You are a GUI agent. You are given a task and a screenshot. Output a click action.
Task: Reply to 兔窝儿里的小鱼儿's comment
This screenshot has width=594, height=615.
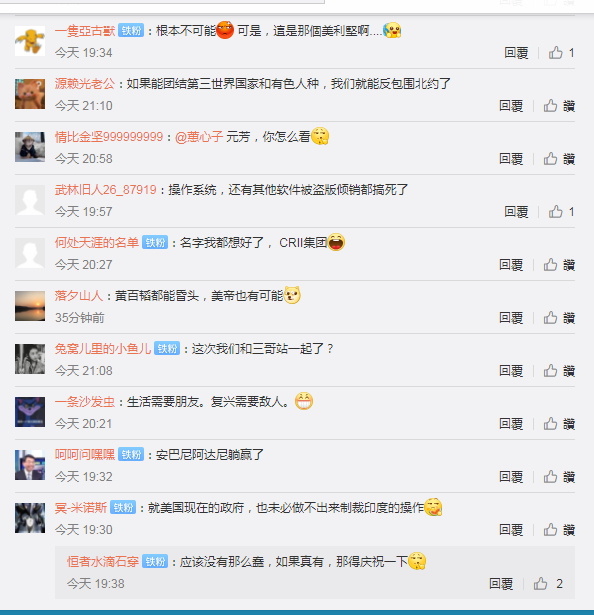[x=511, y=371]
